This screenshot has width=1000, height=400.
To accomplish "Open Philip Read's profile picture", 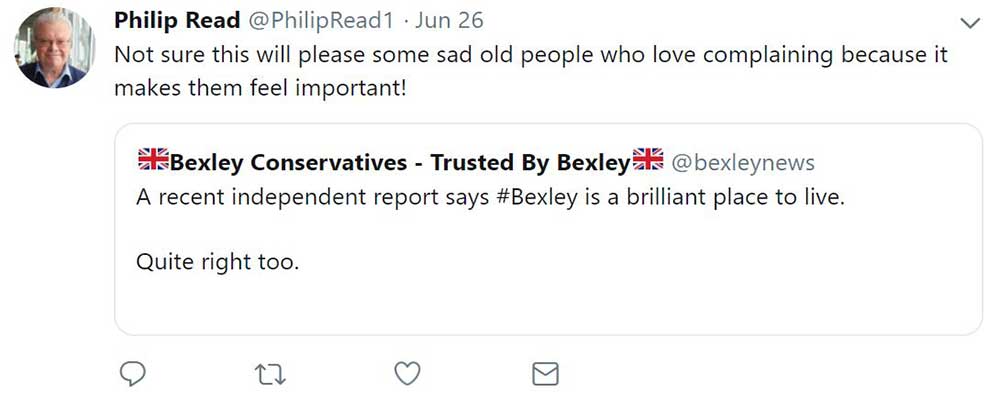I will [54, 48].
